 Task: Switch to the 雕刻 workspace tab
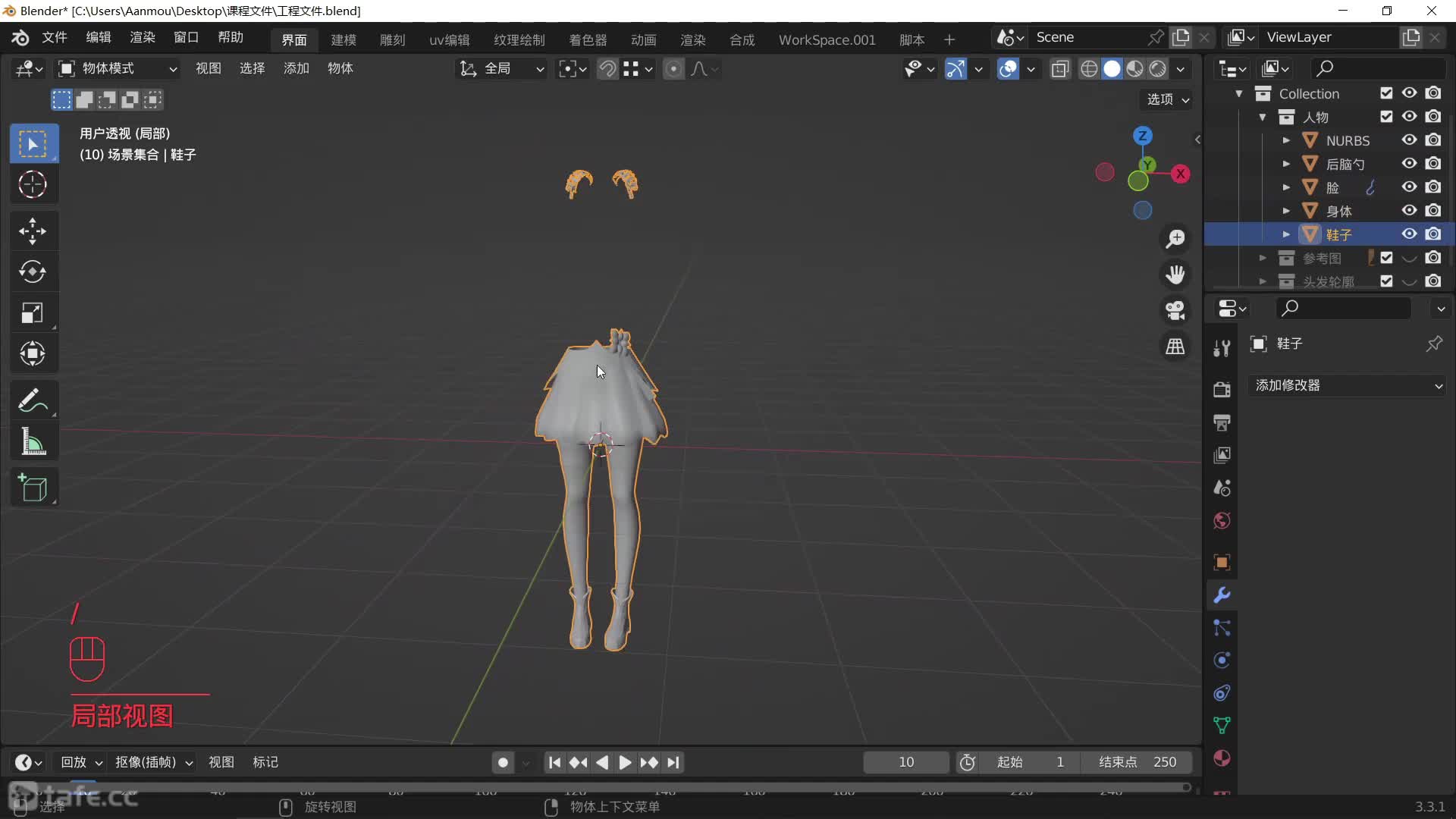[393, 39]
